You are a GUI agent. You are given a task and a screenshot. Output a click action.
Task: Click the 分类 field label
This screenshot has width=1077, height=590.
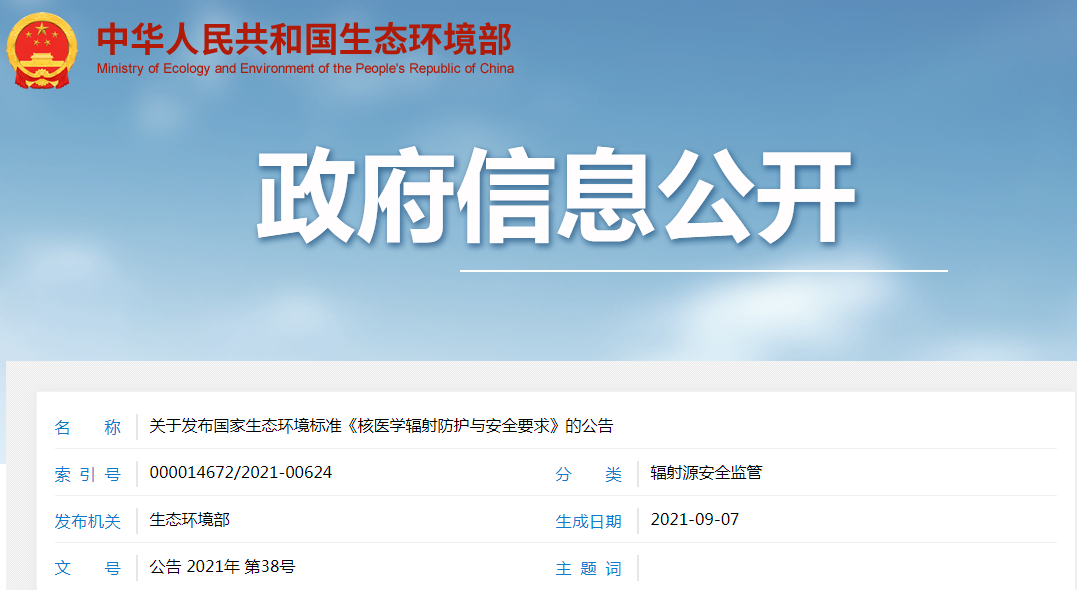click(x=589, y=474)
